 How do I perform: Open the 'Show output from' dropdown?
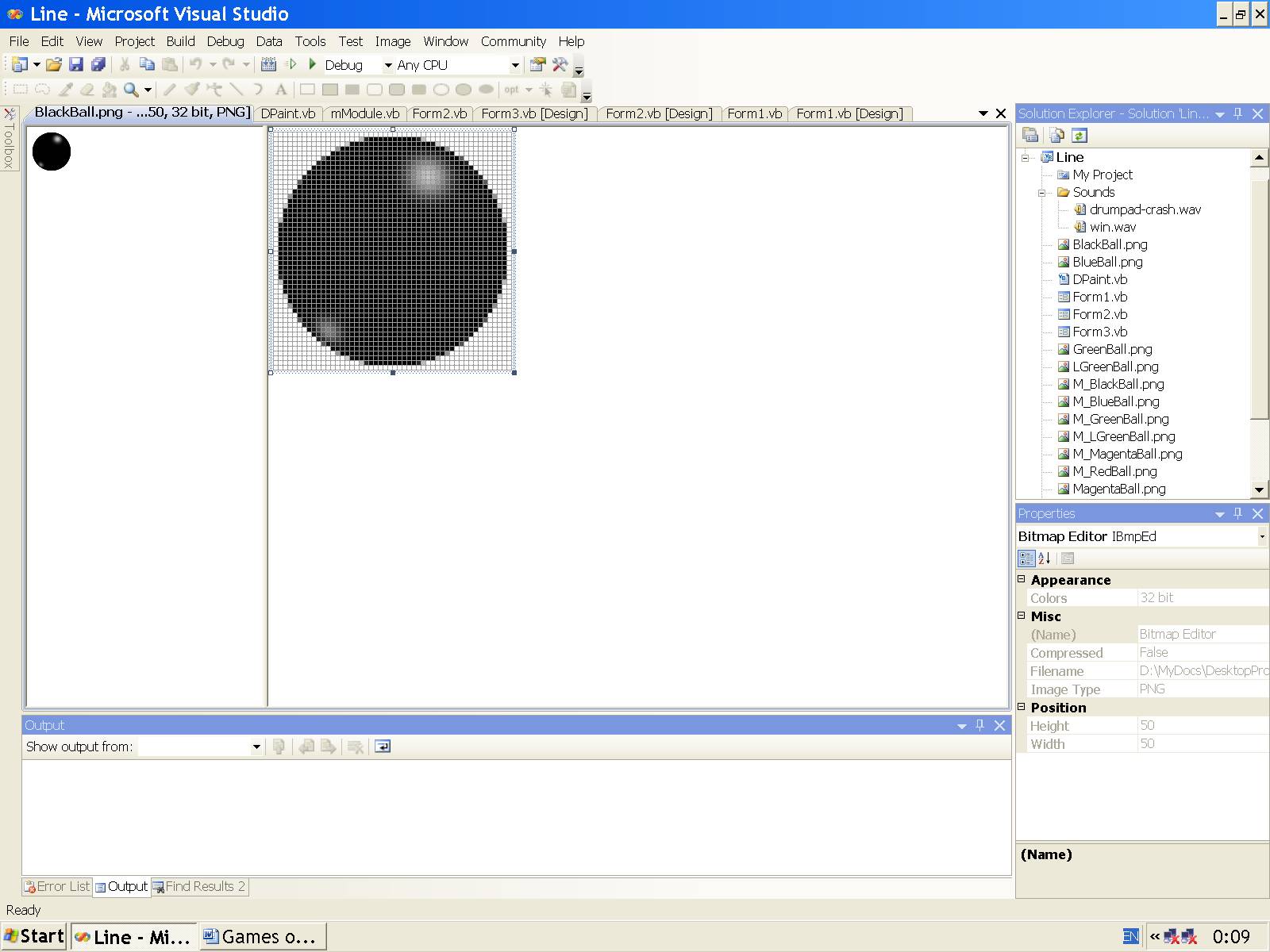click(x=256, y=747)
